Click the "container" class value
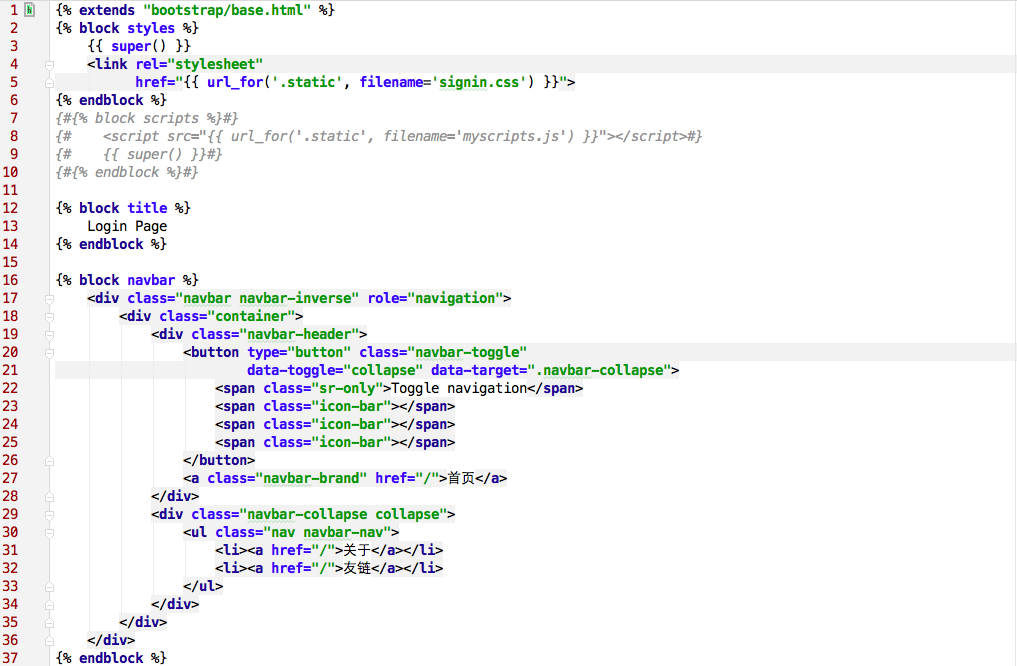 [x=251, y=316]
